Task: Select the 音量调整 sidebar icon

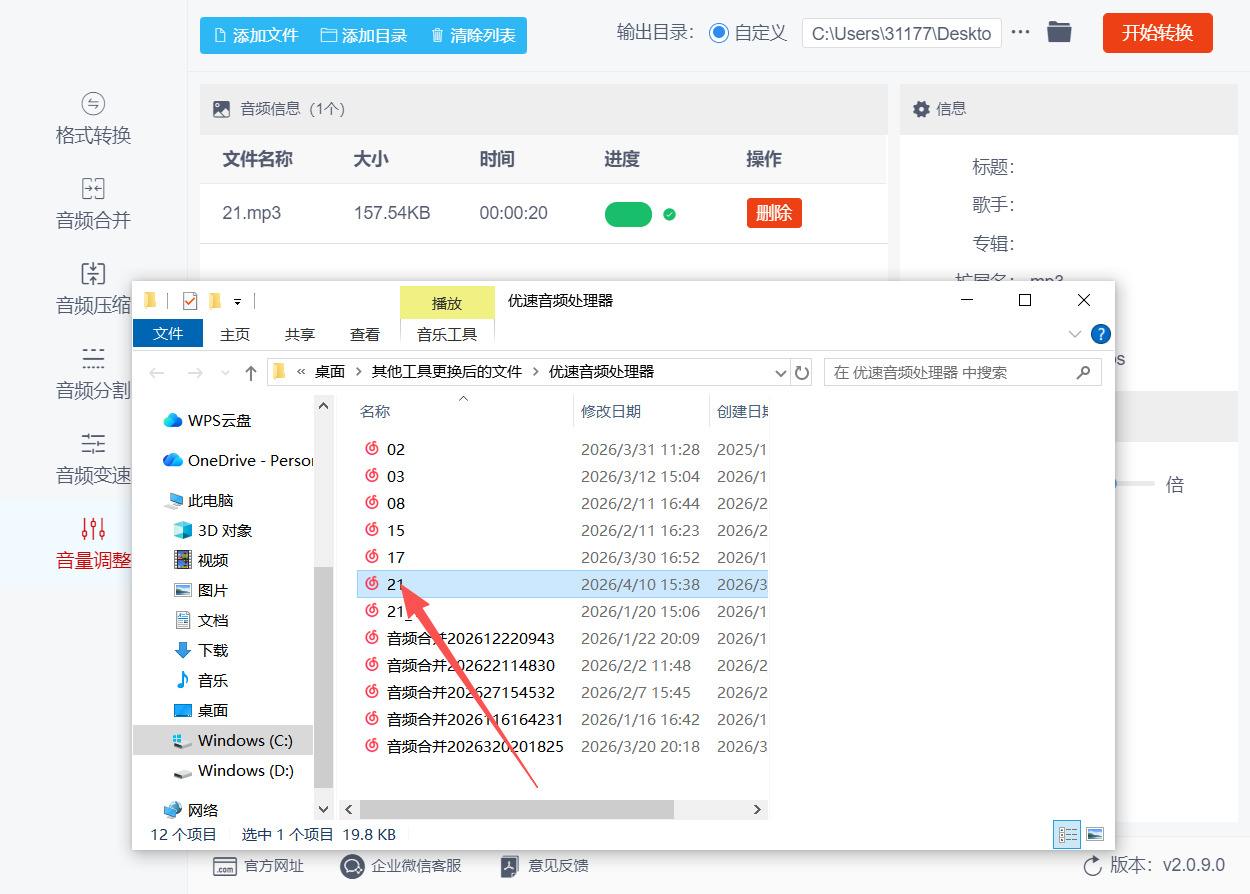Action: tap(93, 528)
